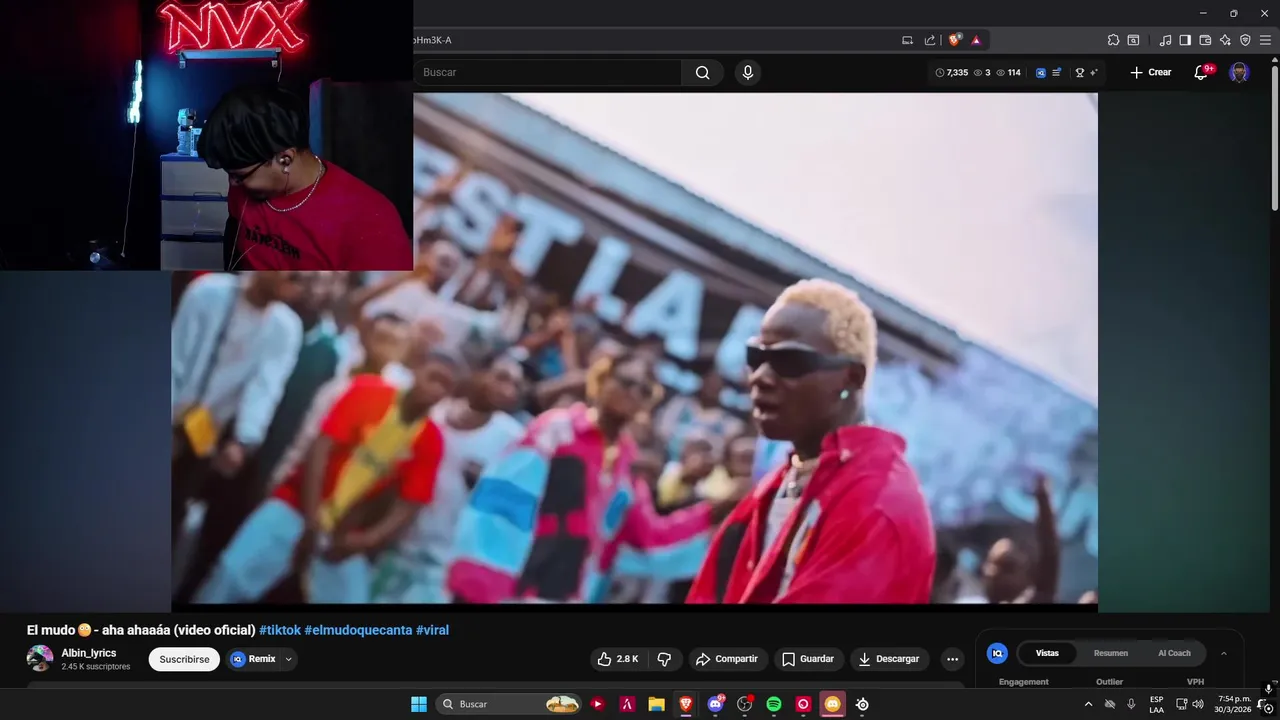Viewport: 1280px width, 720px height.
Task: Click the tab search icon in toolbar
Action: [1133, 40]
